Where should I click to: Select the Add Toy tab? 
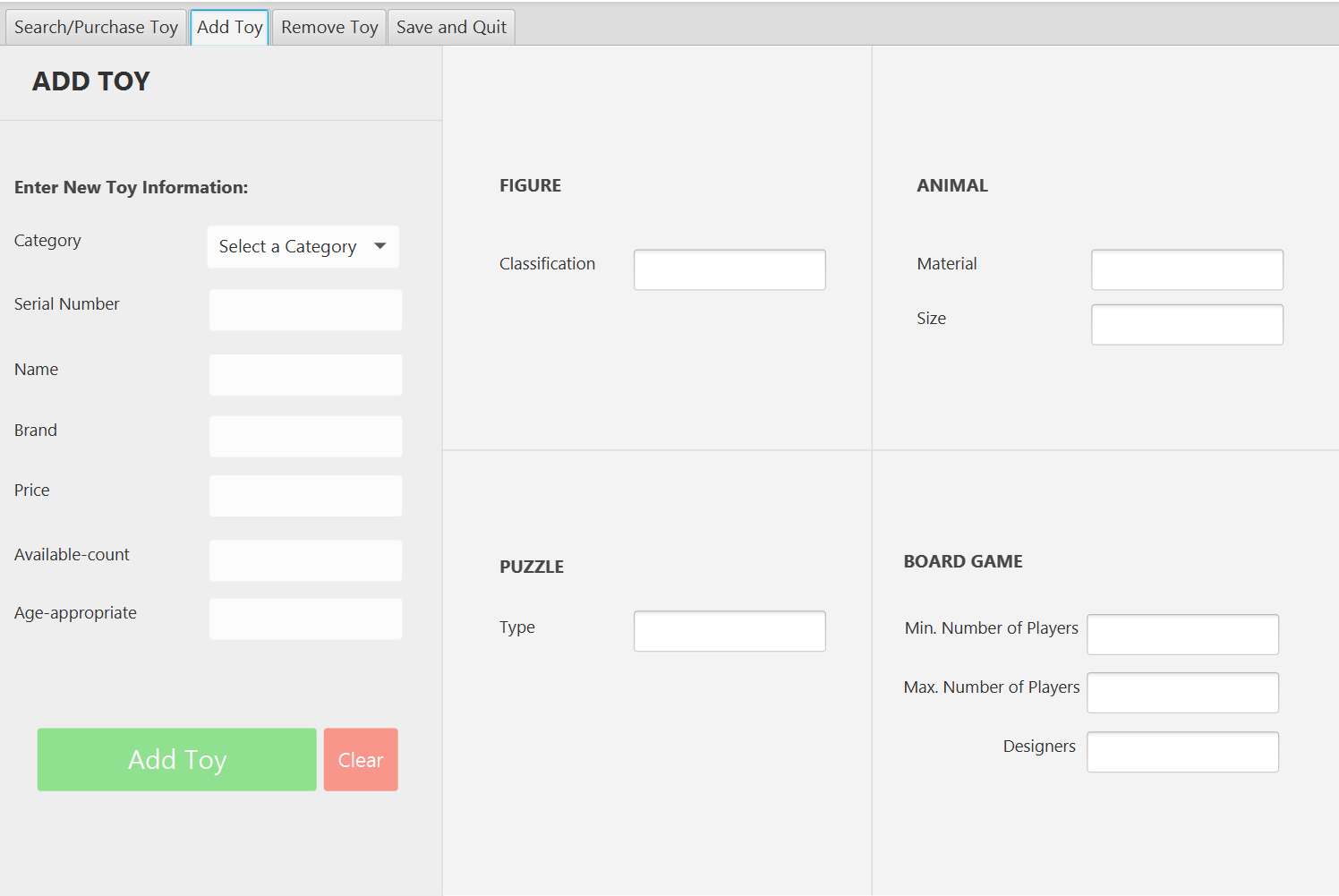pos(230,27)
